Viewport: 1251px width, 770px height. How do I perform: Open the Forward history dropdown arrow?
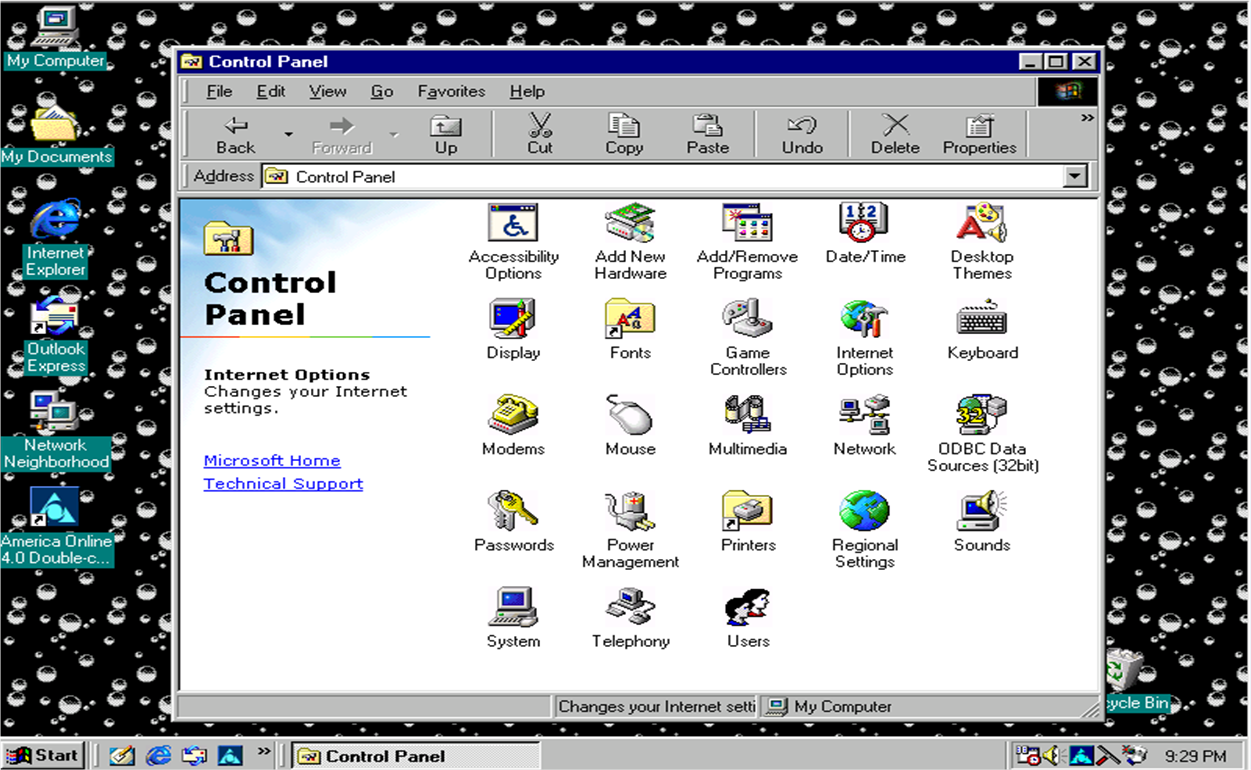click(x=393, y=134)
